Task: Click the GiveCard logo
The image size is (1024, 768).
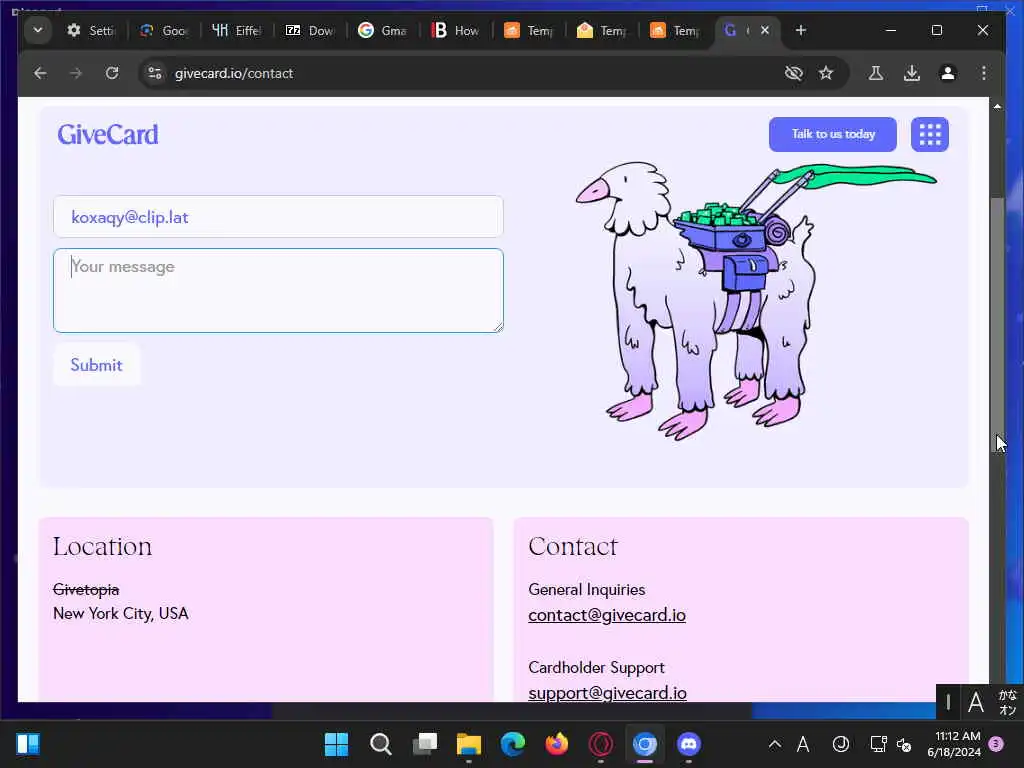Action: 108,135
